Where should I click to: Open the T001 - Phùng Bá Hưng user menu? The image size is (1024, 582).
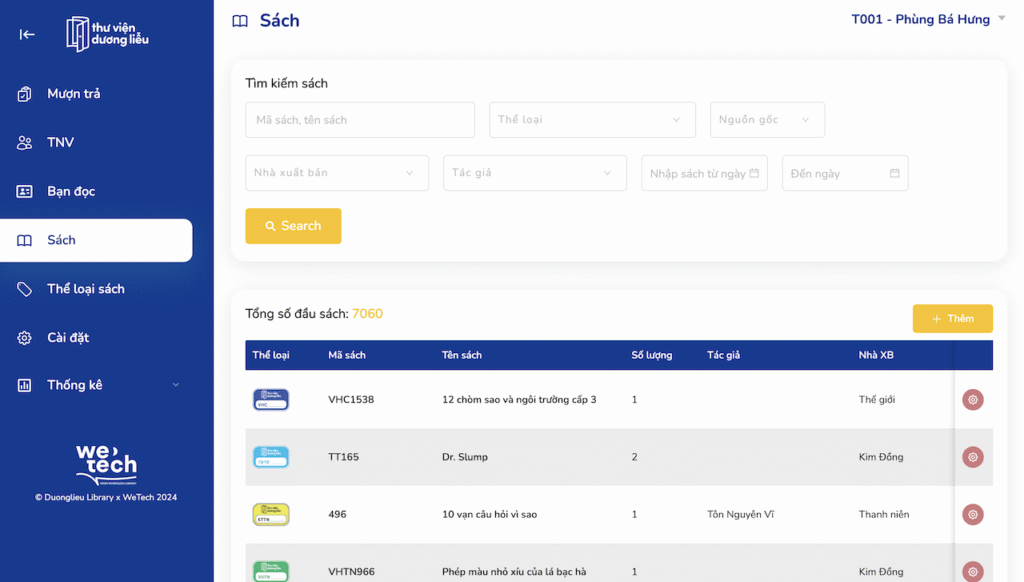(927, 20)
